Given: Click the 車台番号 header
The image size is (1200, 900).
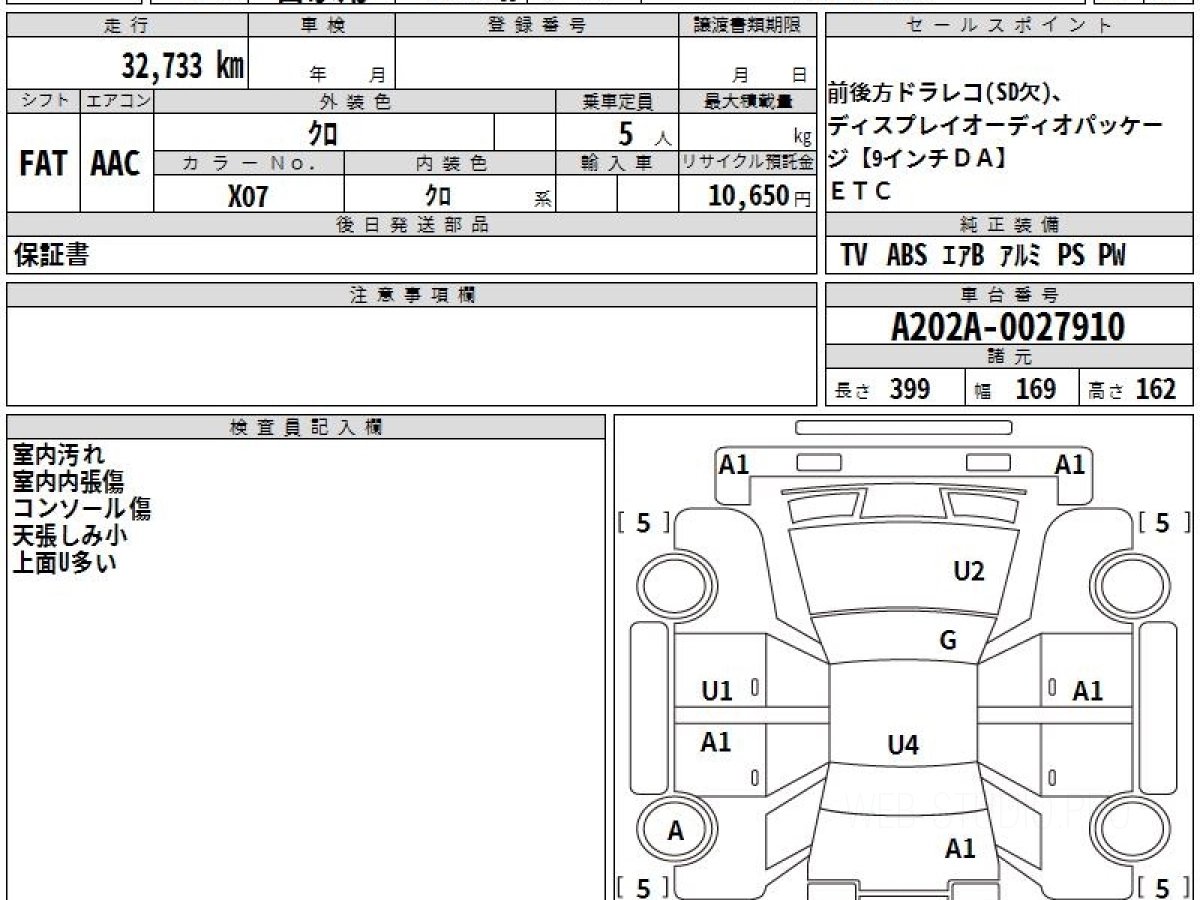Looking at the screenshot, I should (1010, 295).
